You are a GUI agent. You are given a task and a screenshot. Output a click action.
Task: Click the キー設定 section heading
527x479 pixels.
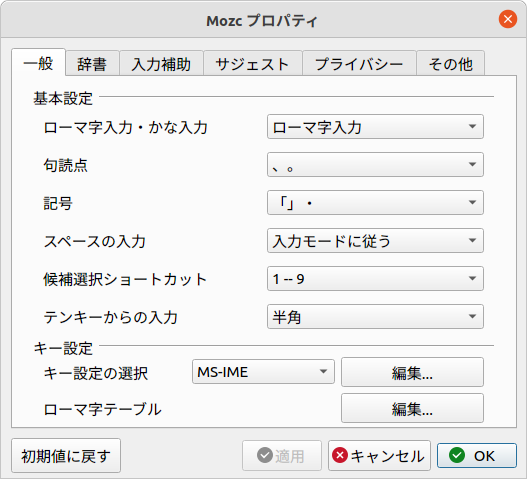pyautogui.click(x=63, y=348)
